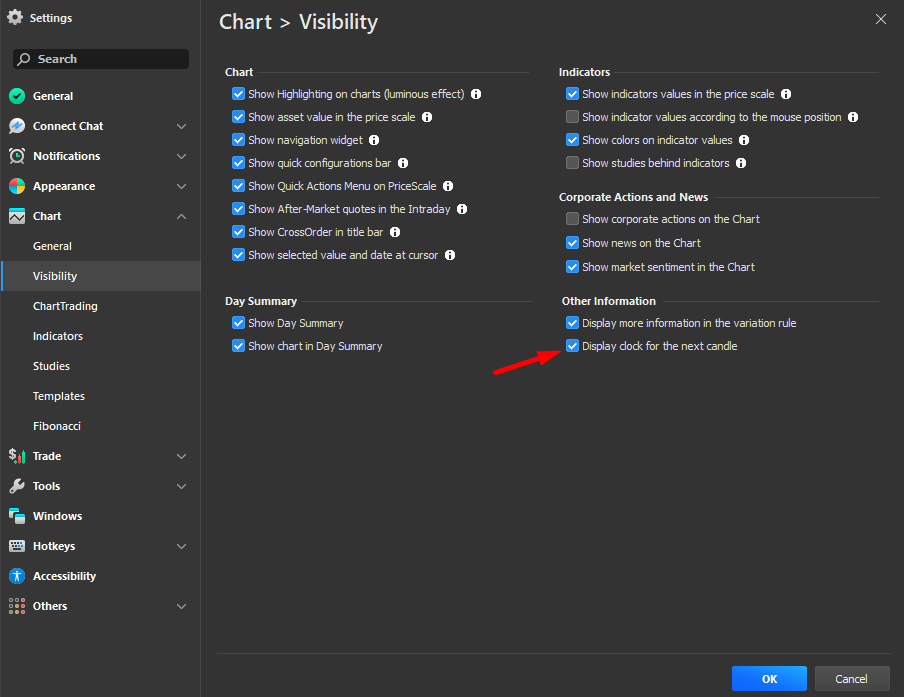The width and height of the screenshot is (904, 697).
Task: Enable Show corporate actions on the Chart
Action: (572, 219)
